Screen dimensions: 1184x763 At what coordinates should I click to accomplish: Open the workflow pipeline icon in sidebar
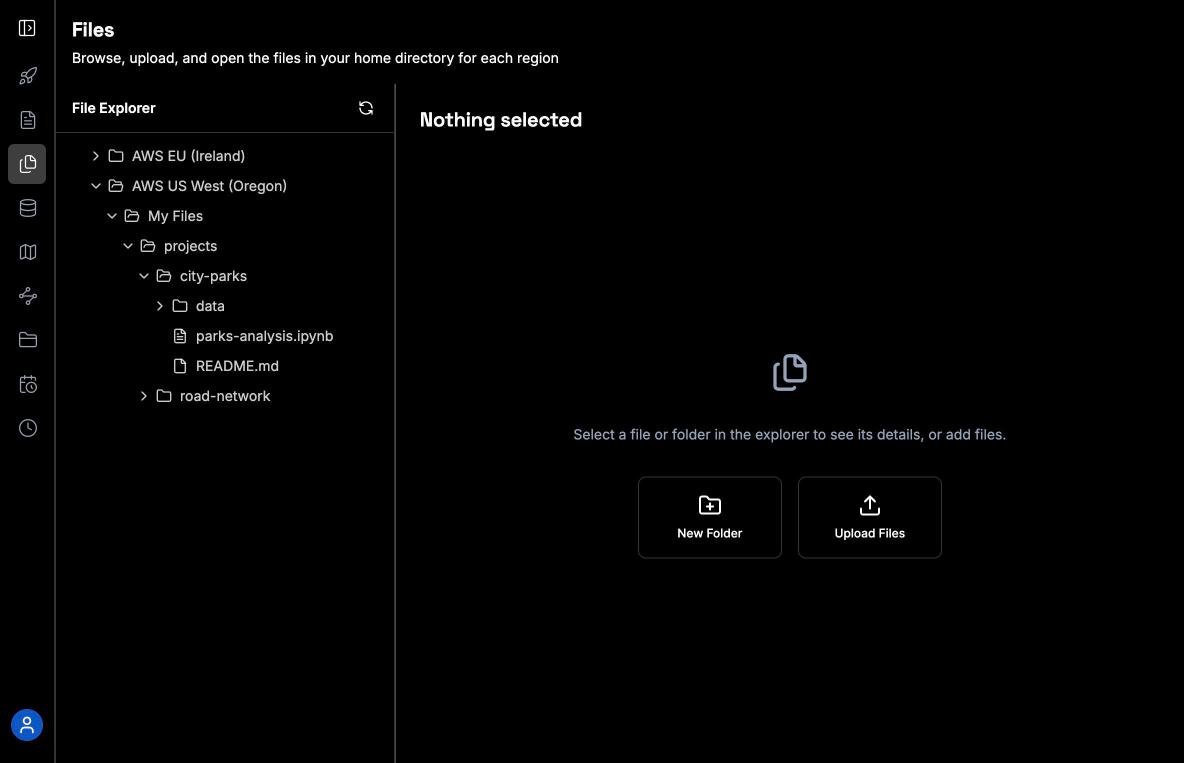tap(27, 296)
